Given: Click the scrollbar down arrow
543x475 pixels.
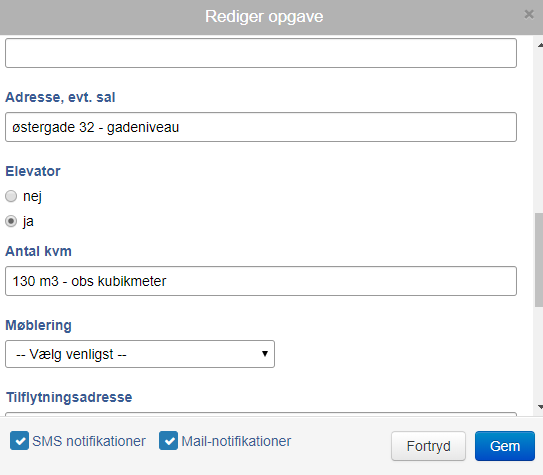Looking at the screenshot, I should pos(540,407).
